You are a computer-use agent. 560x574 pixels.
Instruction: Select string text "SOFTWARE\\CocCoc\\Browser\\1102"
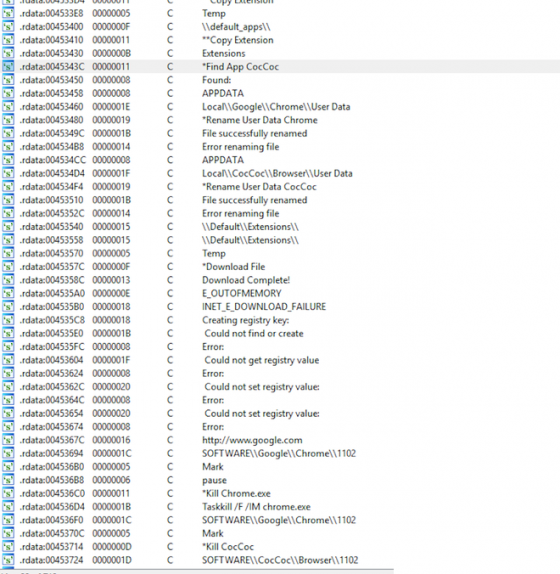pyautogui.click(x=280, y=560)
